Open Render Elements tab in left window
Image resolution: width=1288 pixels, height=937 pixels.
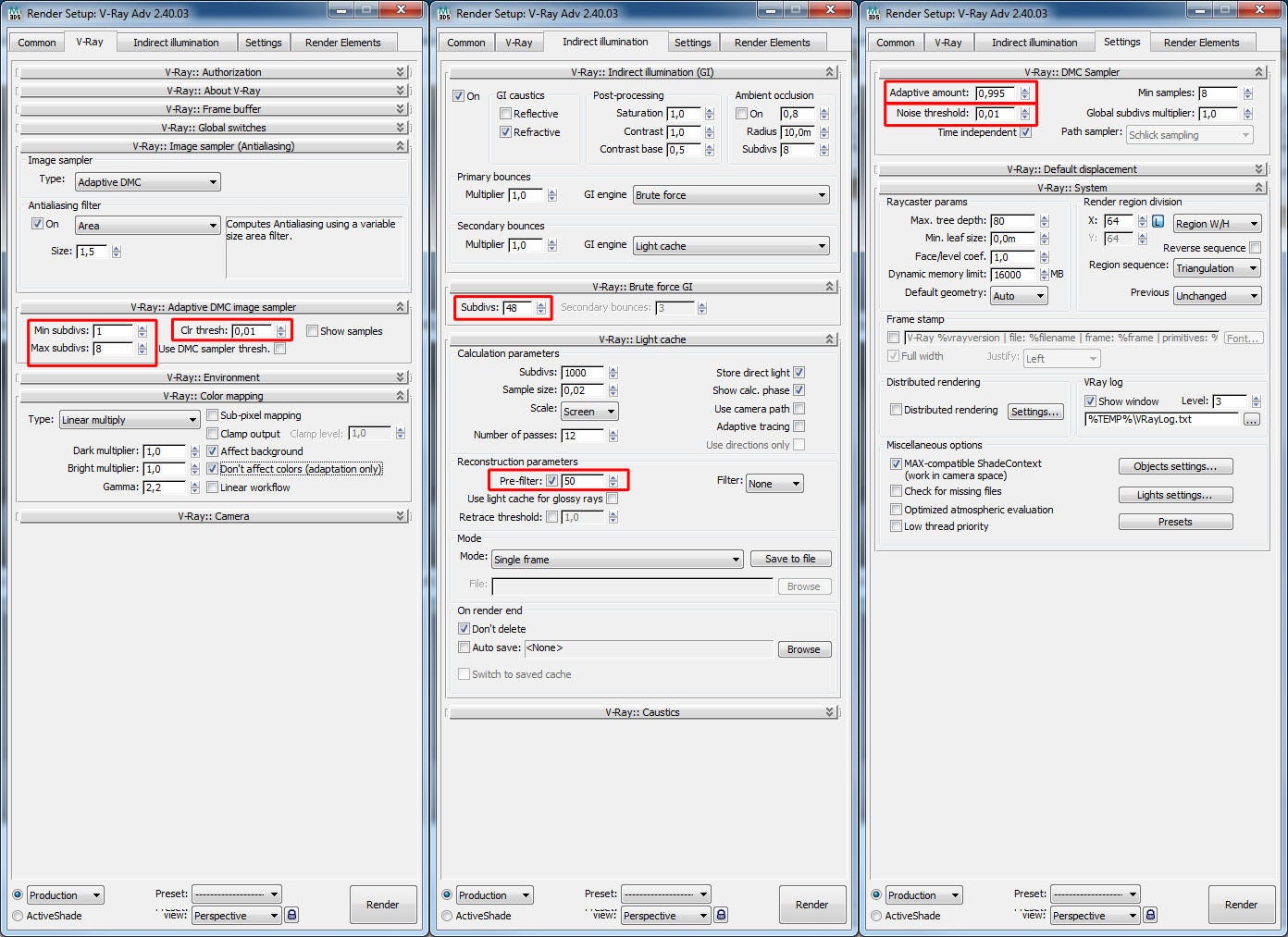click(342, 43)
